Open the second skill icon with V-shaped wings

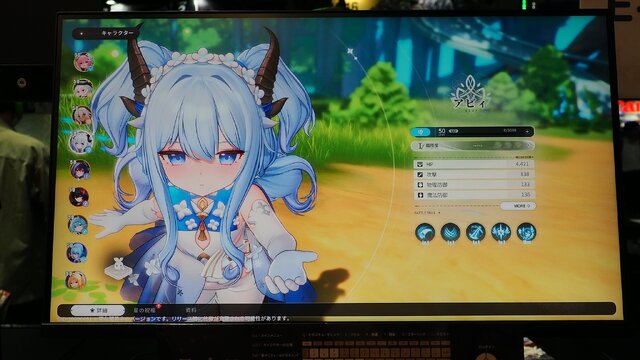click(450, 233)
